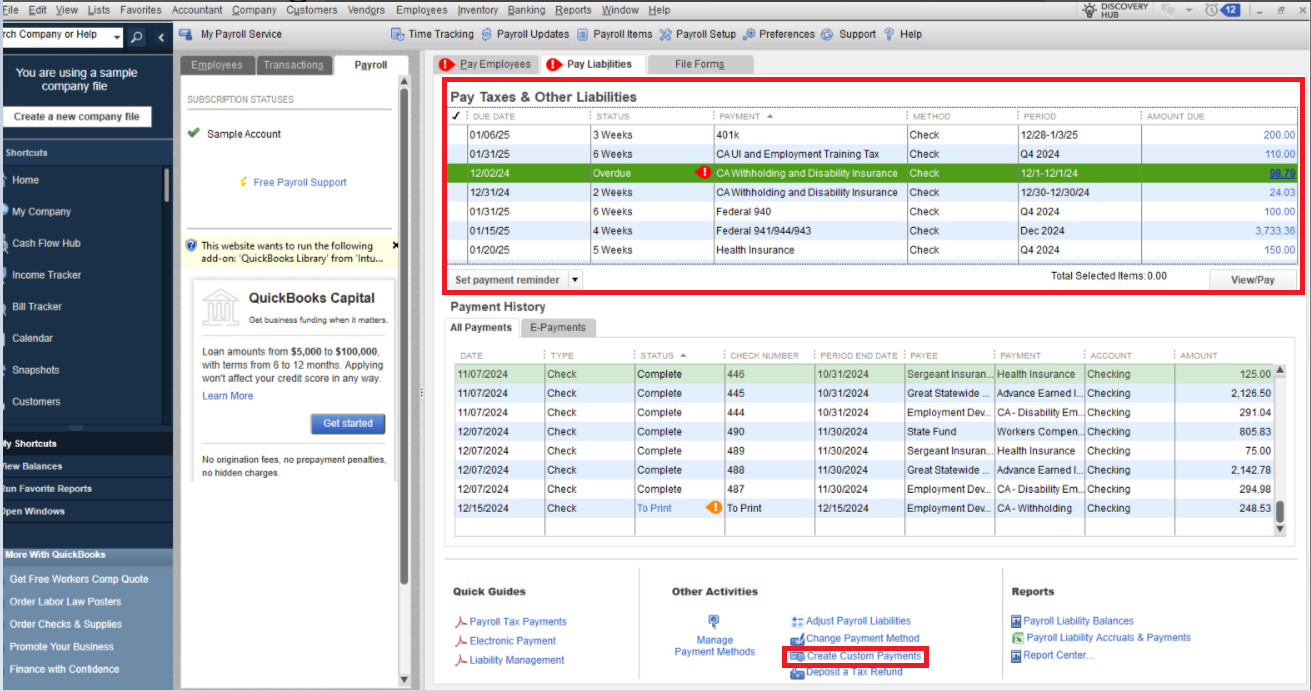This screenshot has height=691, width=1311.
Task: Click the Payroll Liability Balances report icon
Action: [1016, 621]
